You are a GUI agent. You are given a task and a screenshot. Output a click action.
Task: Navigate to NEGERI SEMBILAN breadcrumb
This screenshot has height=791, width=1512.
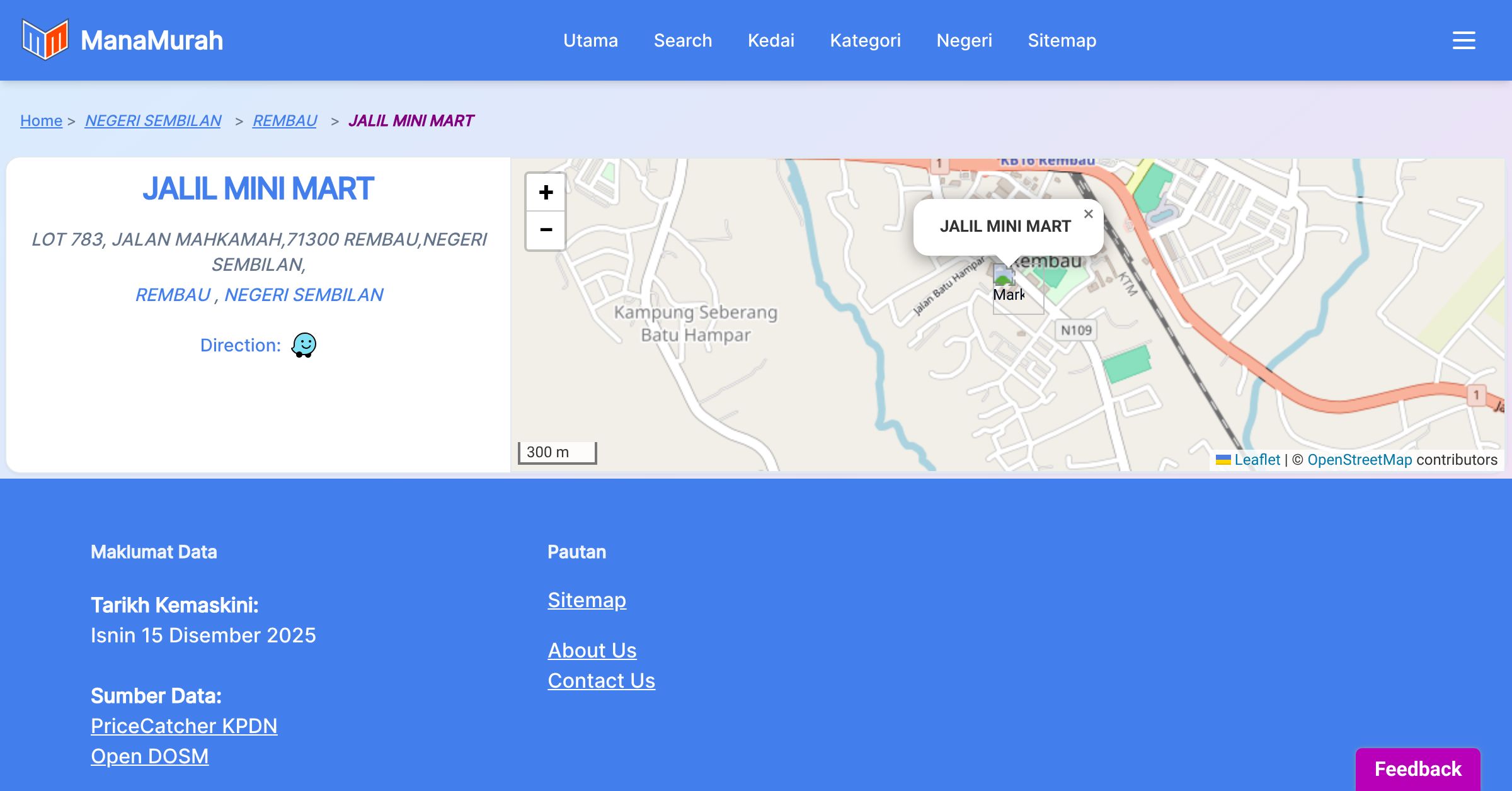(x=153, y=120)
